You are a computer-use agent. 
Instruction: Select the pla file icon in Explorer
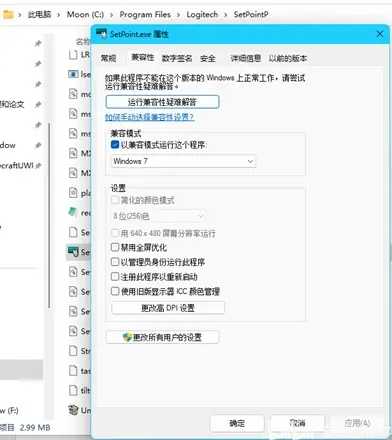pyautogui.click(x=73, y=193)
